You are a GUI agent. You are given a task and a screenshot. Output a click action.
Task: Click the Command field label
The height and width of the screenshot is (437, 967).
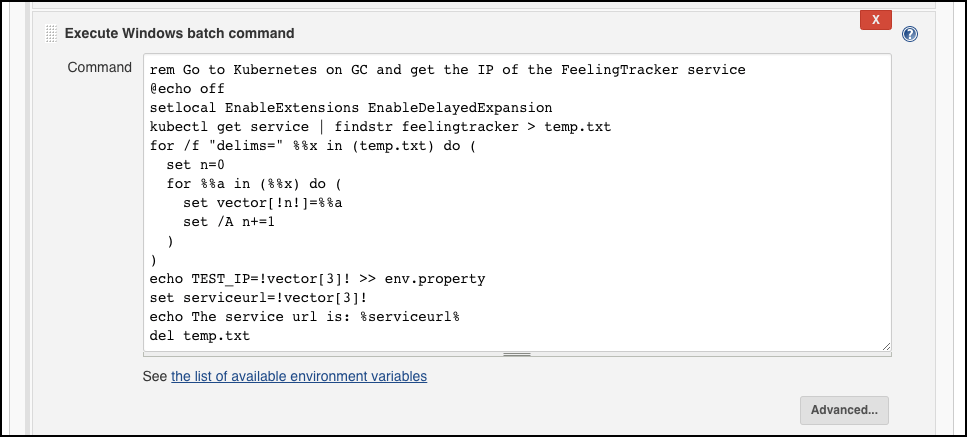coord(99,67)
